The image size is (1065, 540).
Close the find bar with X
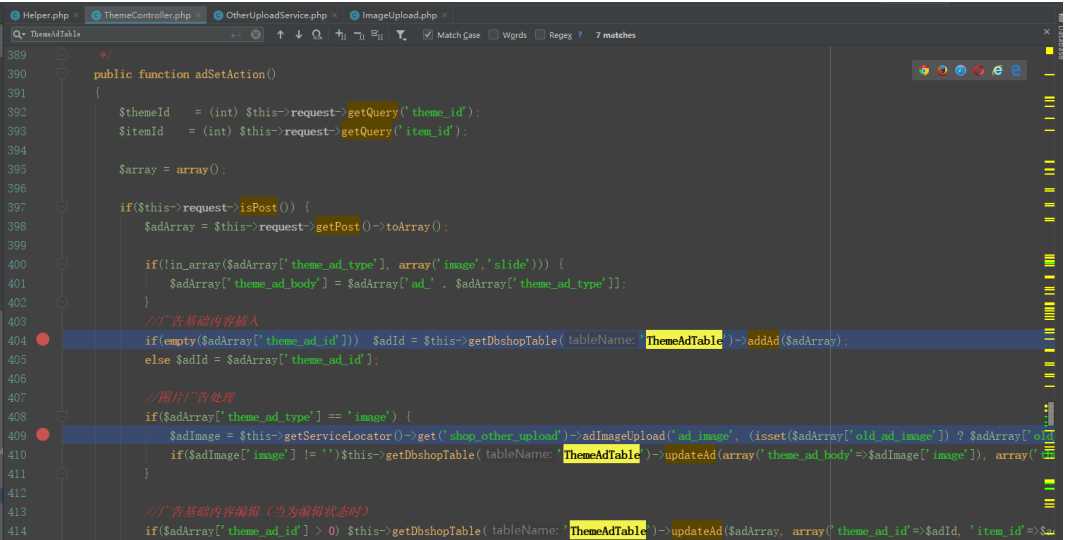(1047, 32)
